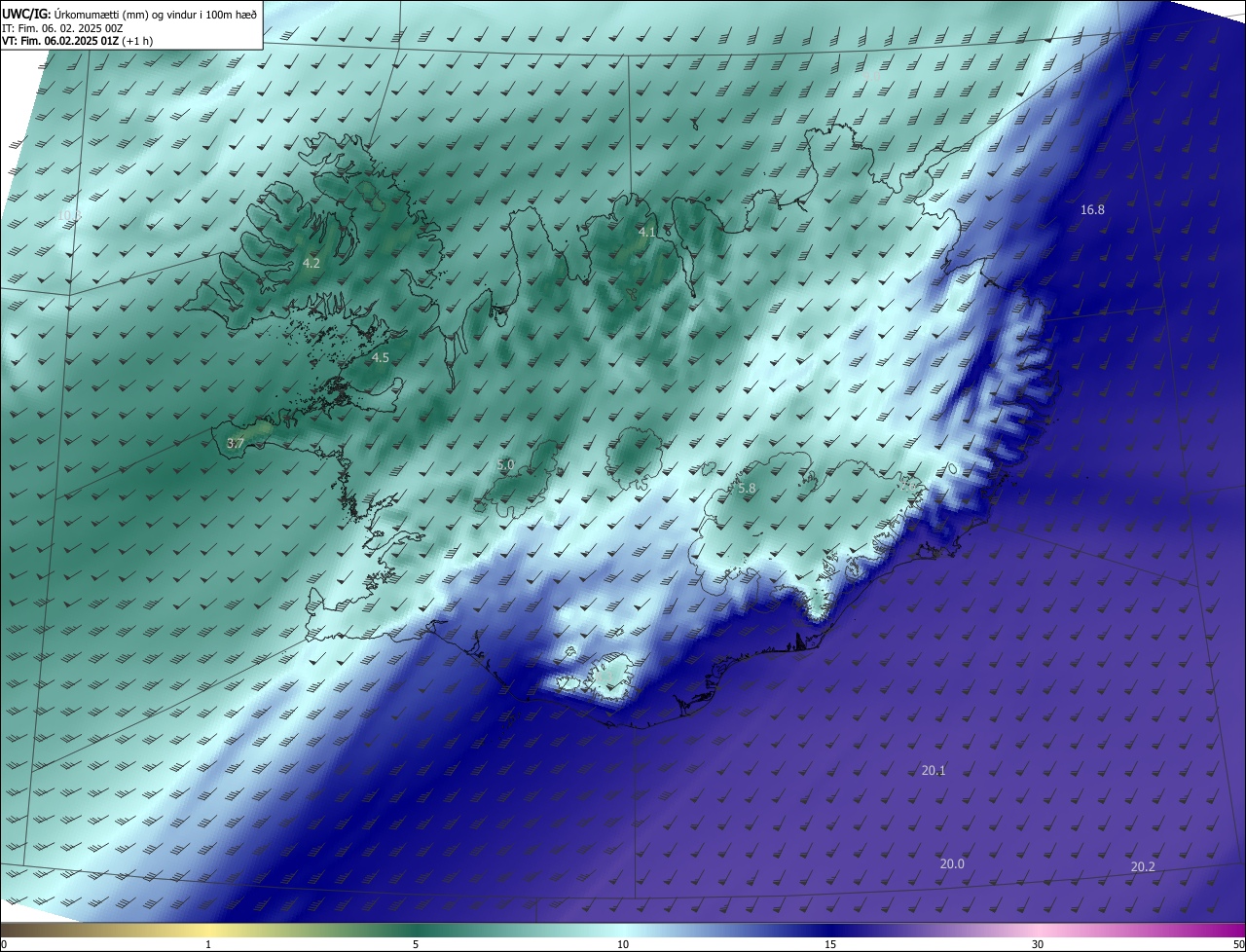Click the 16.8 value label on the map
Viewport: 1246px width, 952px height.
1093,209
